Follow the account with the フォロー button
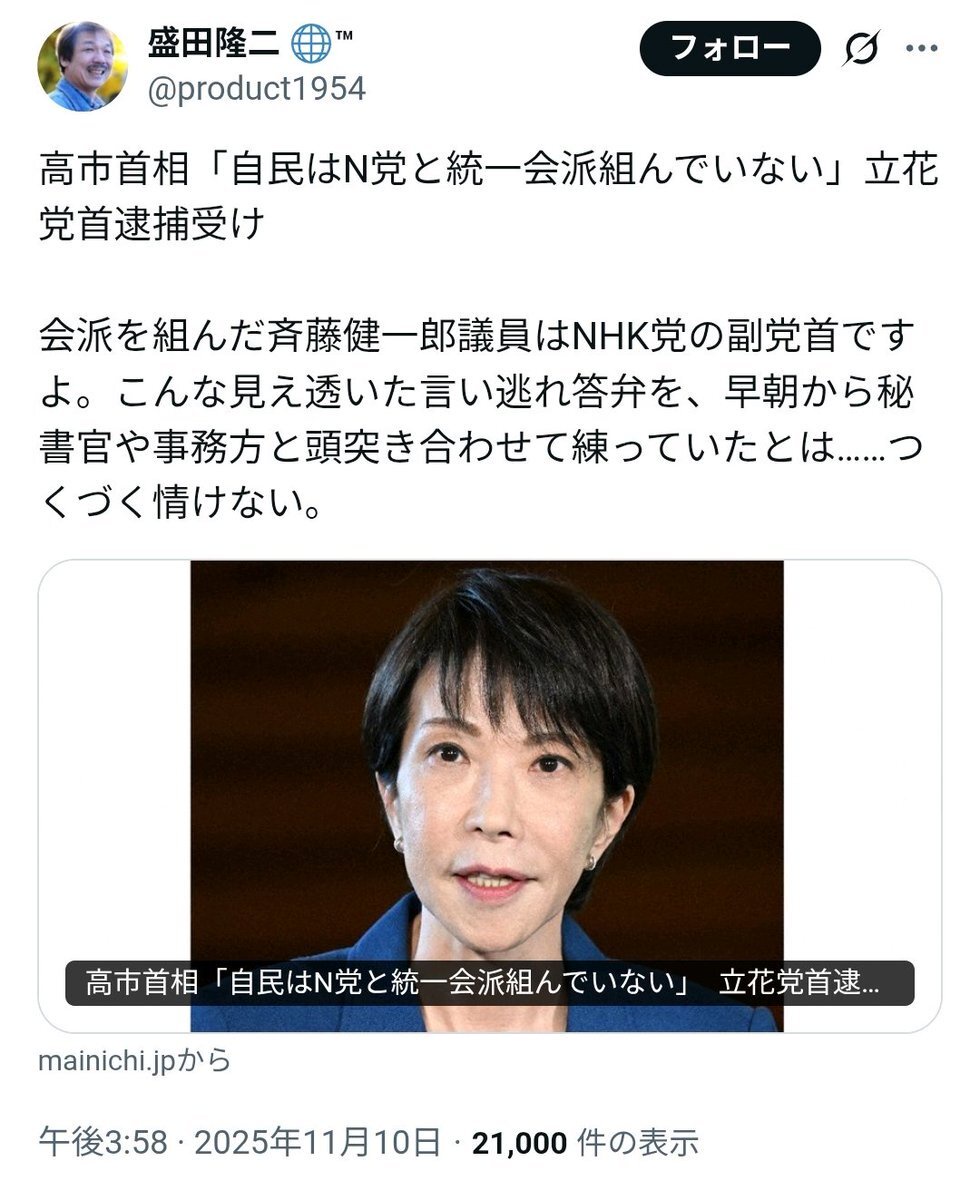The width and height of the screenshot is (980, 1200). pyautogui.click(x=730, y=48)
